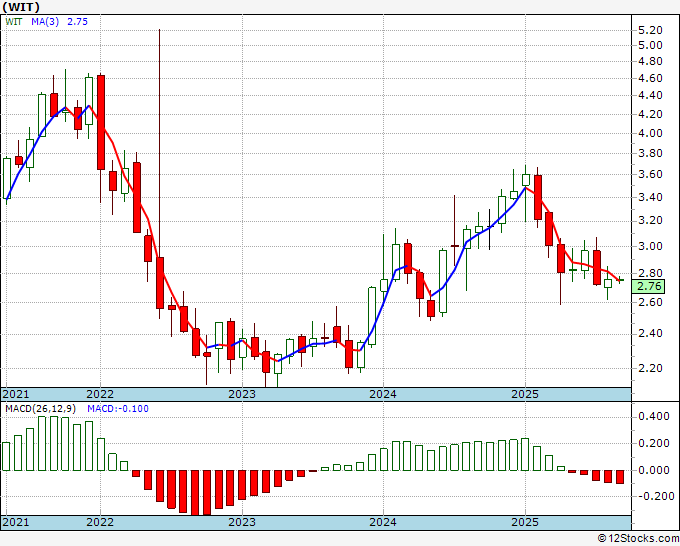Click the 3.00 price axis label

(651, 246)
